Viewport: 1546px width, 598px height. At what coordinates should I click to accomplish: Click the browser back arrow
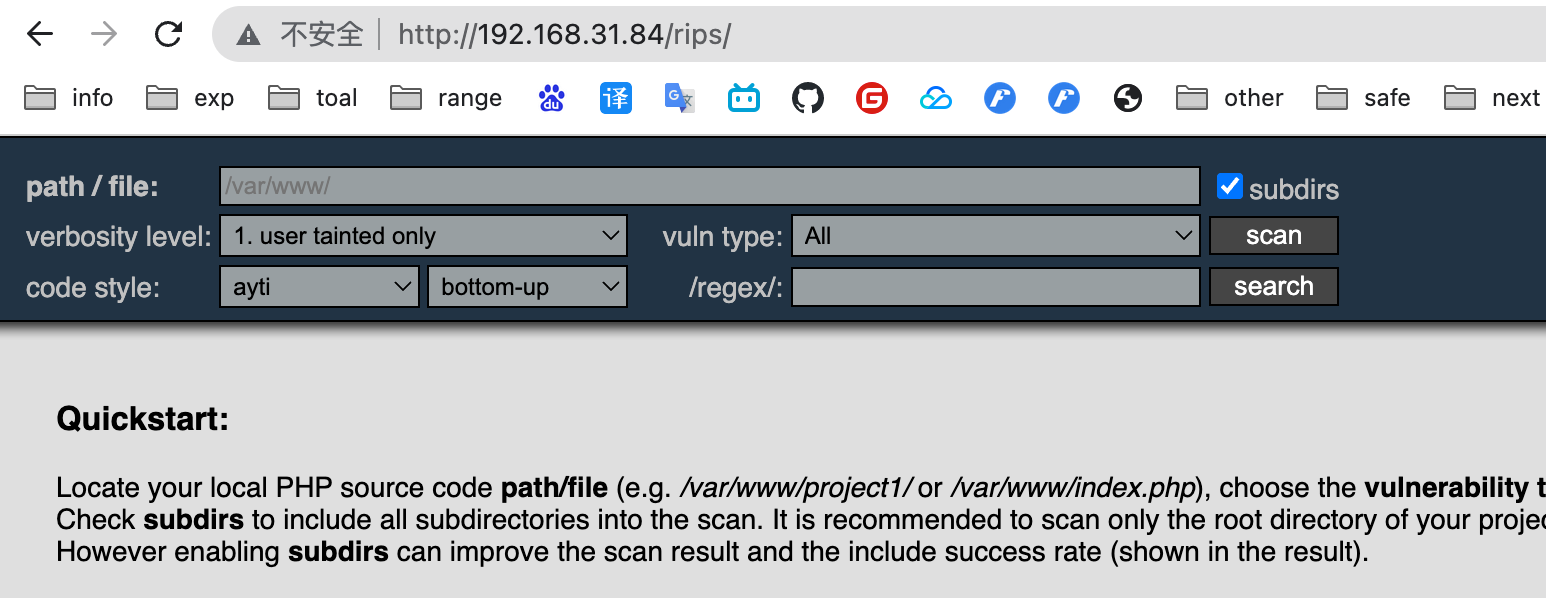[39, 35]
